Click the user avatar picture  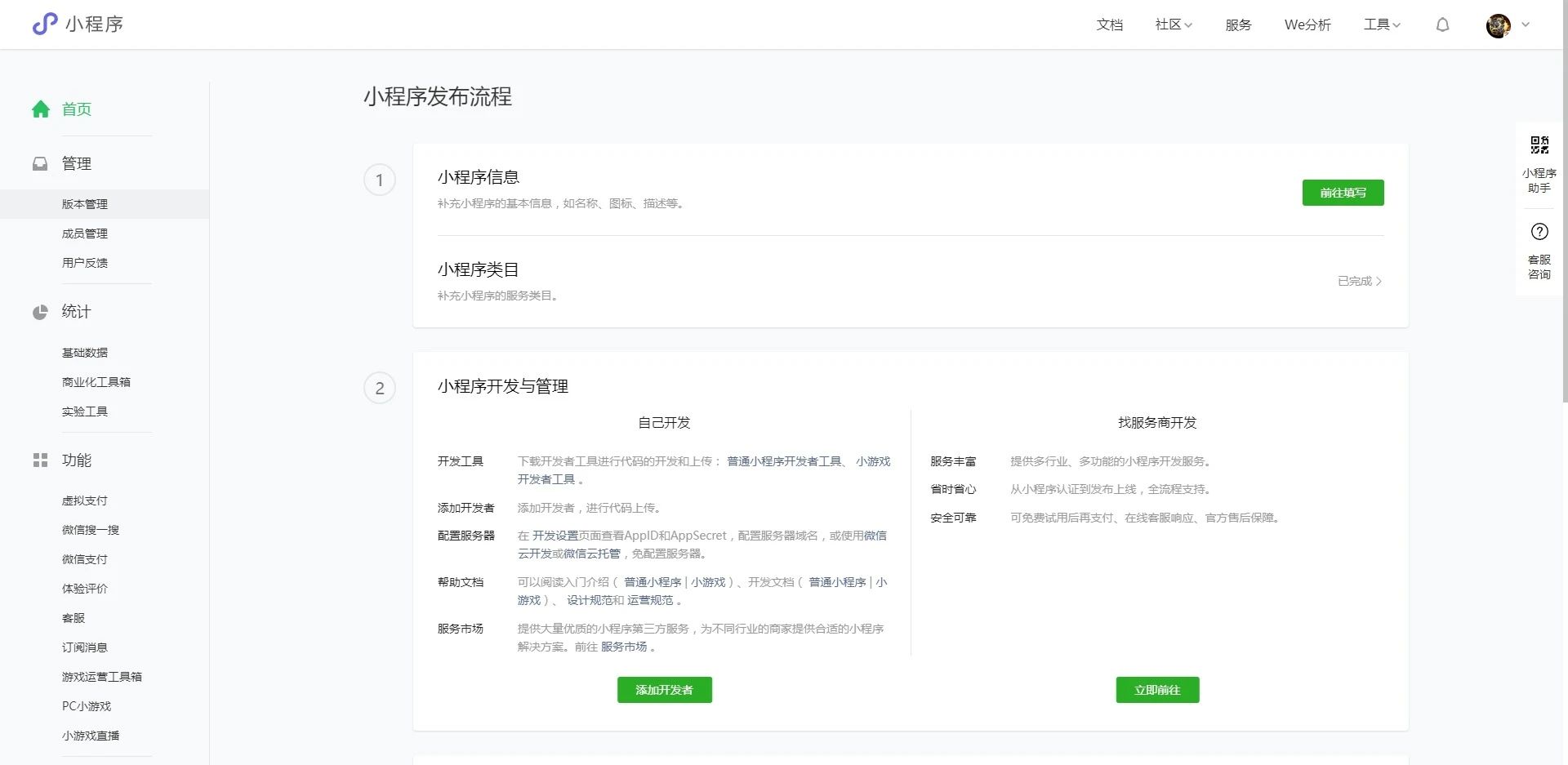(x=1499, y=25)
